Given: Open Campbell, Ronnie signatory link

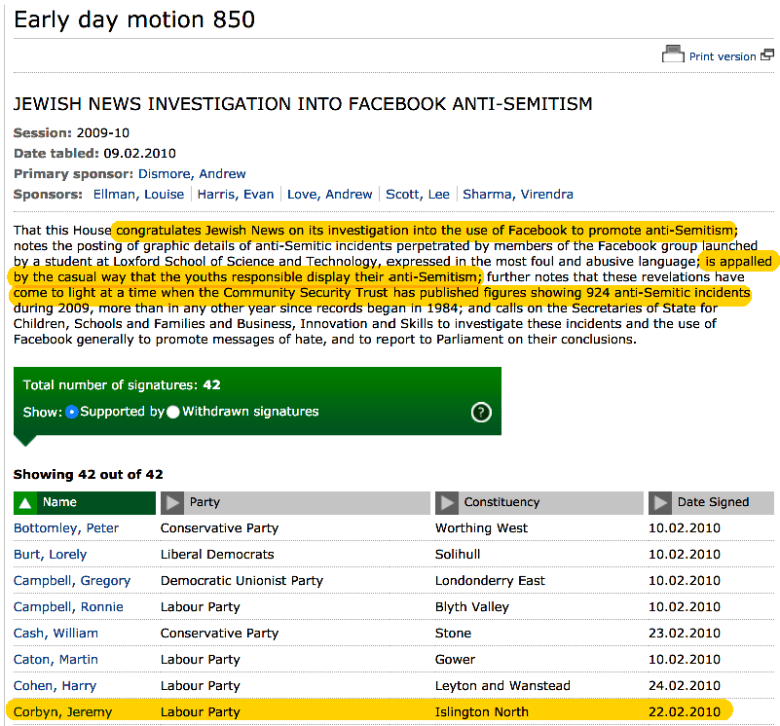Looking at the screenshot, I should coord(68,607).
